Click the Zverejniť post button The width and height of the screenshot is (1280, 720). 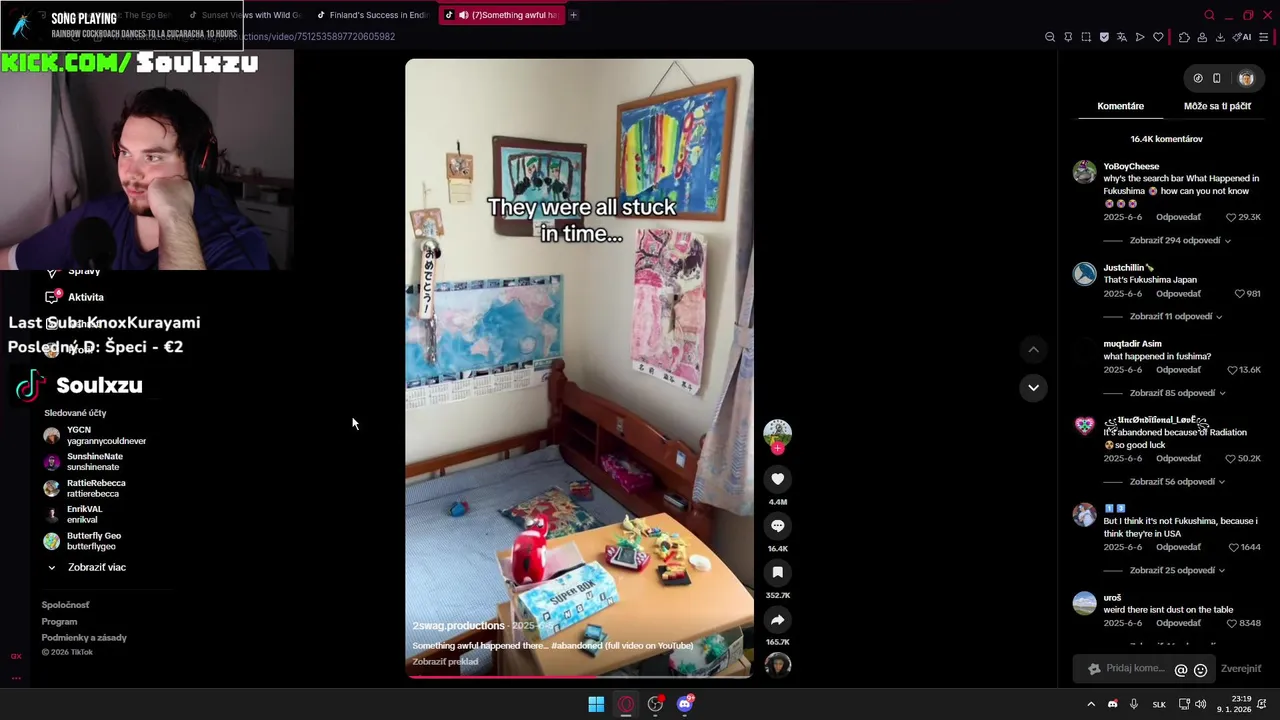point(1241,669)
